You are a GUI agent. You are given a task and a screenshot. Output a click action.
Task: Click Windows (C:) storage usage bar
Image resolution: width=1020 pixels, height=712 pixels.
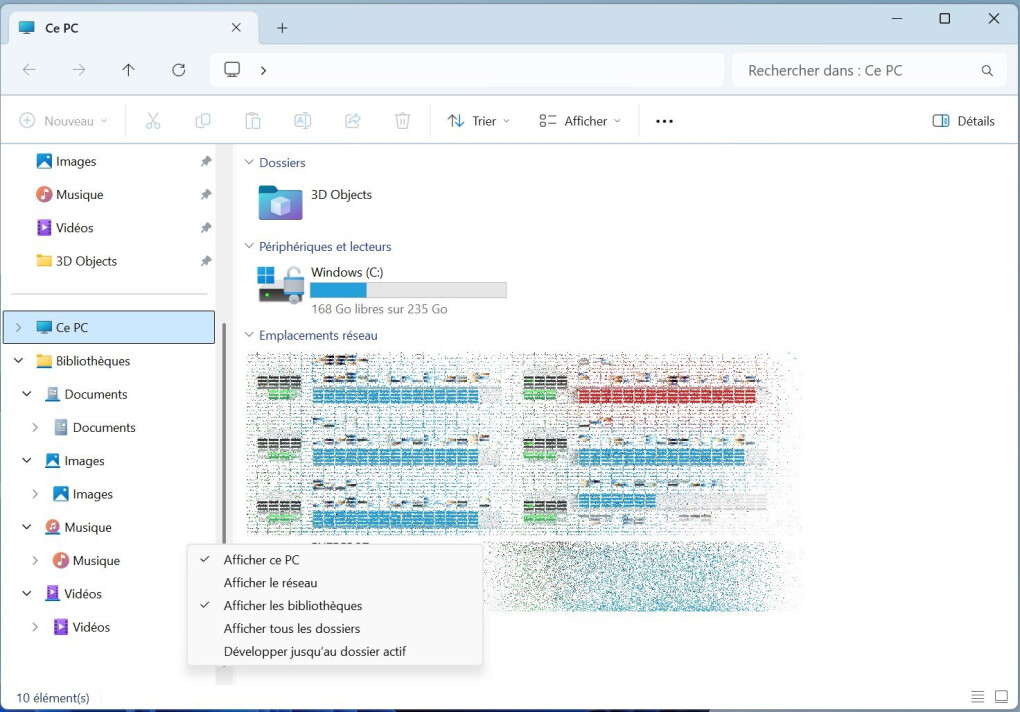(x=409, y=290)
